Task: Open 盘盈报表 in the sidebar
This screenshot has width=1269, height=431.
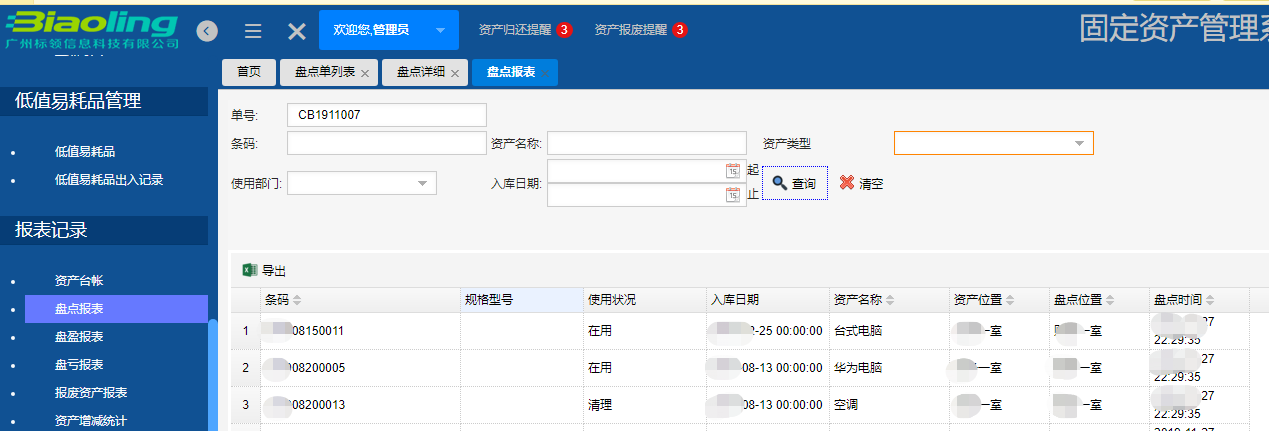Action: [79, 337]
